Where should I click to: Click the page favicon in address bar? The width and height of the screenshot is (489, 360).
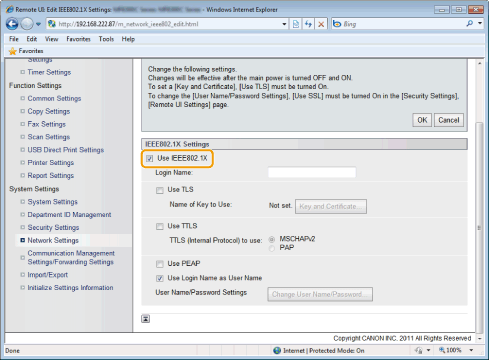coord(51,24)
